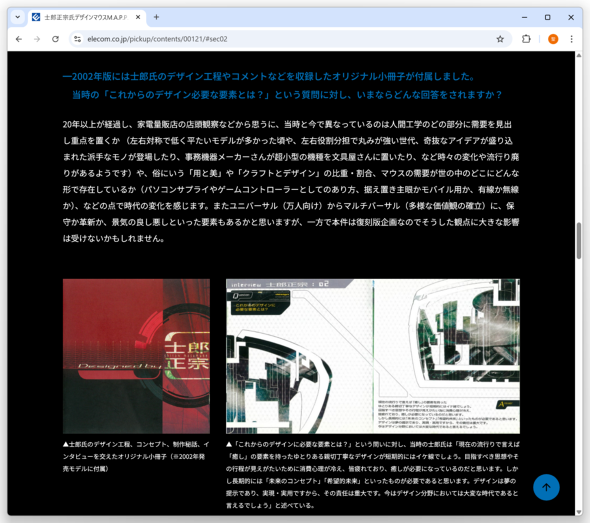
Task: Reload the current page
Action: [x=55, y=39]
